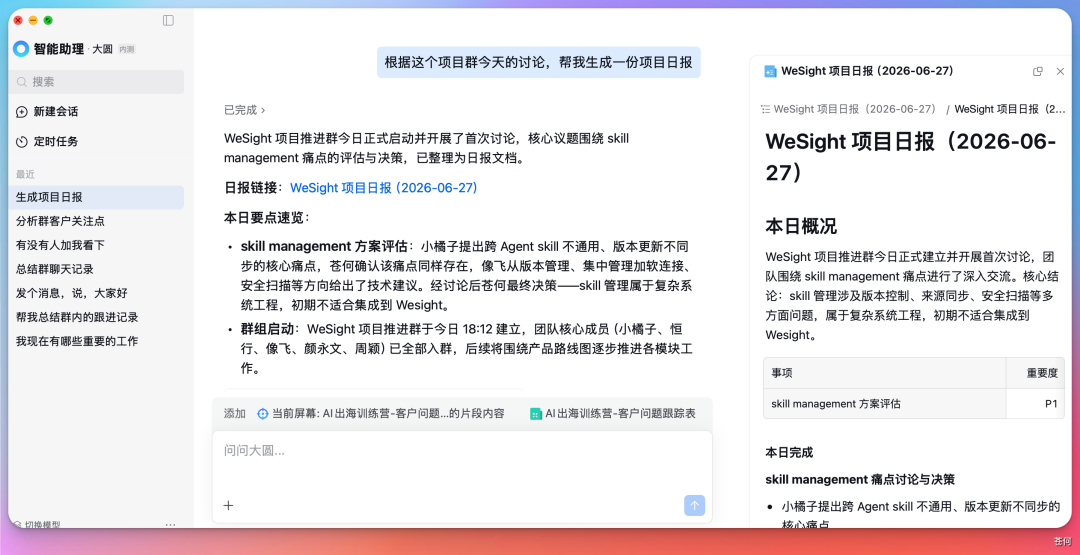Click the 内测 beta badge
The width and height of the screenshot is (1080, 555).
127,50
